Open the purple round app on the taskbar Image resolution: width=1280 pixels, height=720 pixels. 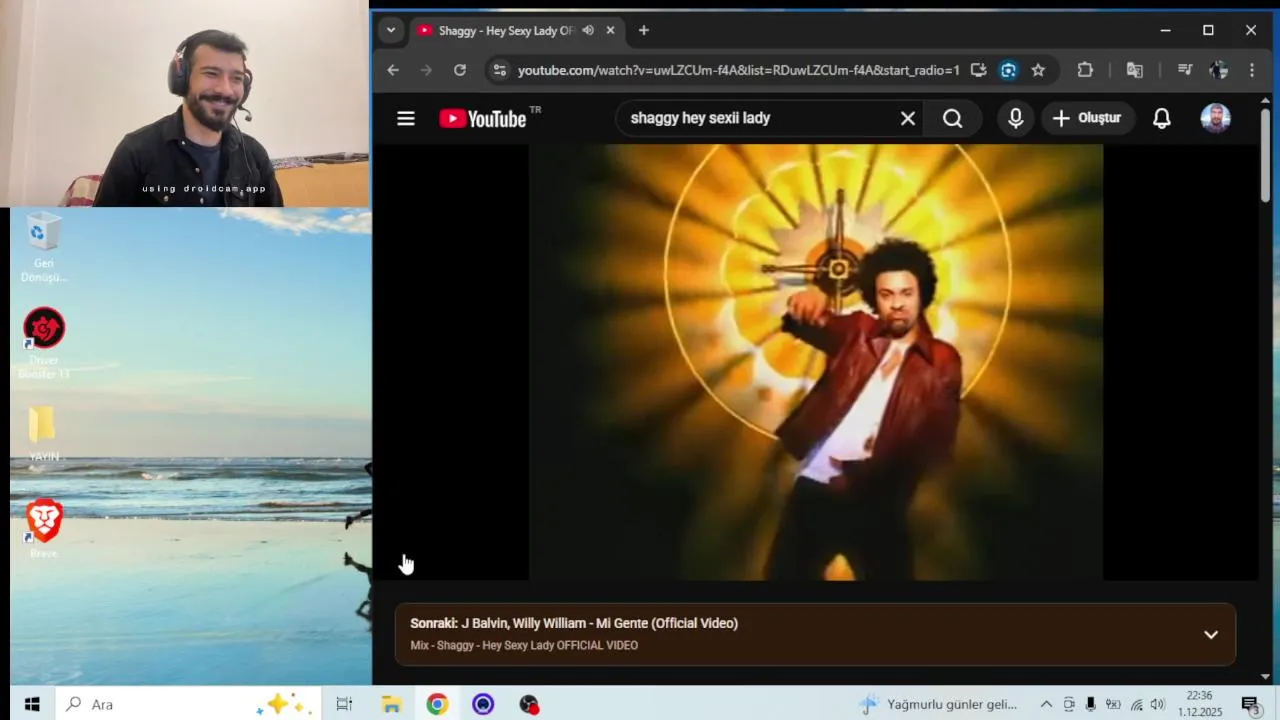click(x=483, y=704)
